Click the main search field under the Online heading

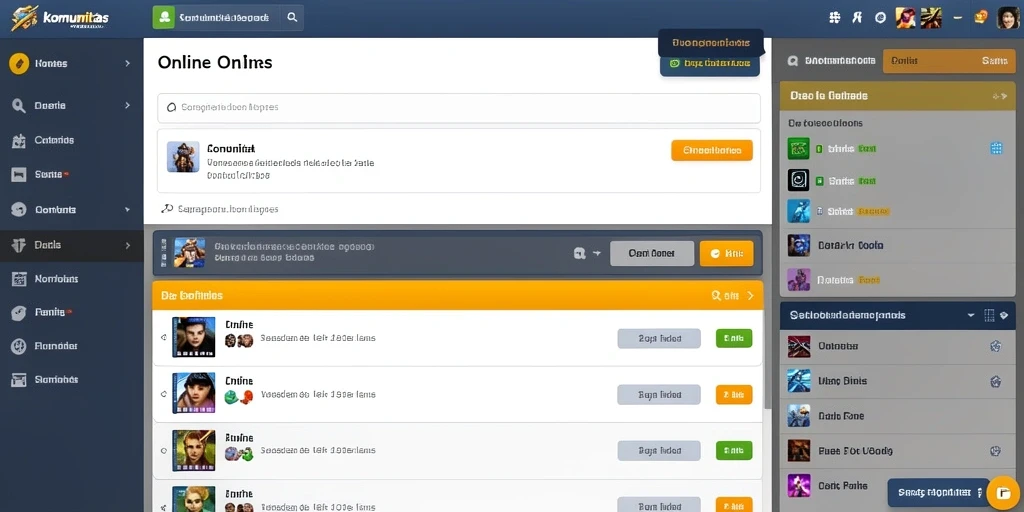[458, 108]
